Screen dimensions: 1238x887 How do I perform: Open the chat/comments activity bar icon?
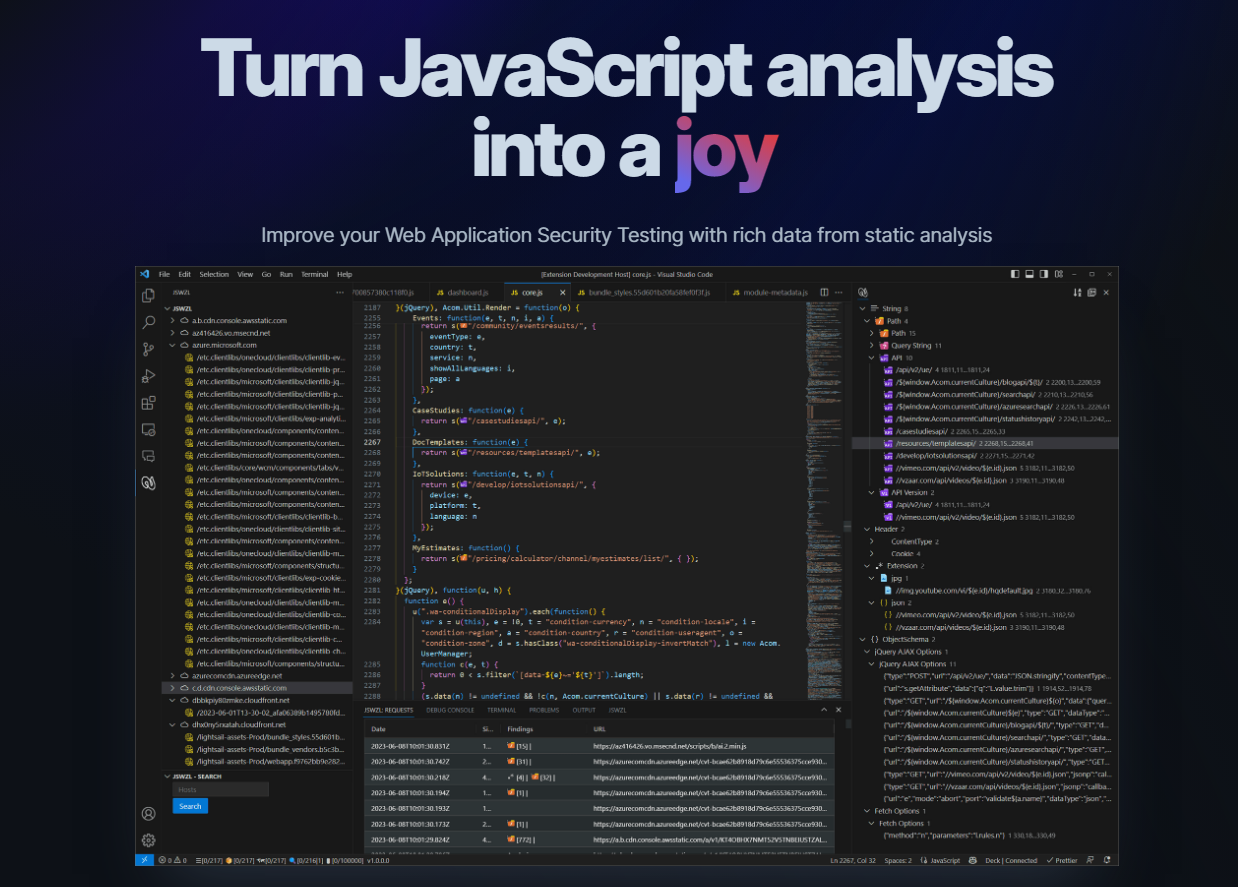click(x=148, y=456)
